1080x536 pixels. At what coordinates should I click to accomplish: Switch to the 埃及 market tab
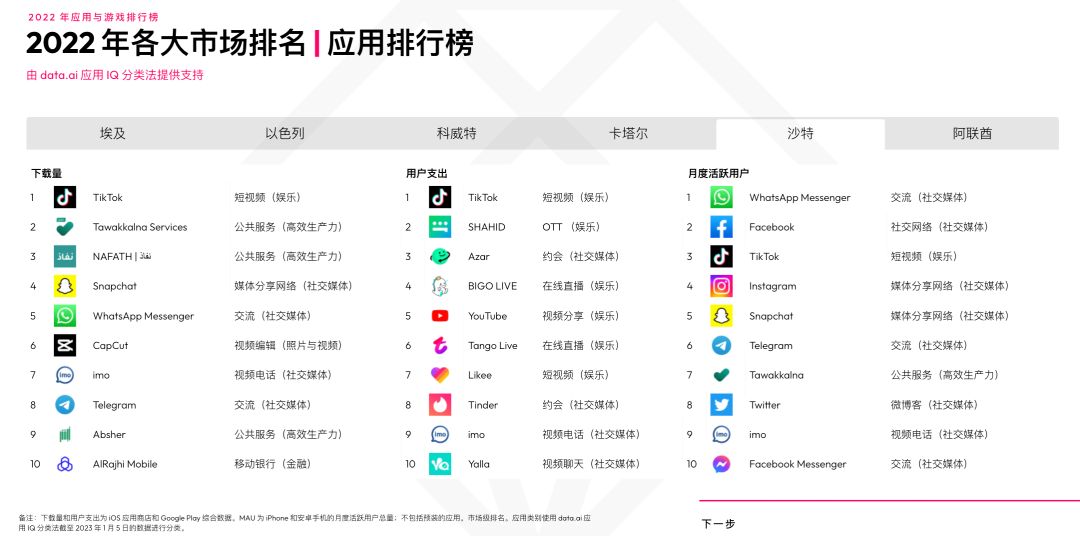113,134
